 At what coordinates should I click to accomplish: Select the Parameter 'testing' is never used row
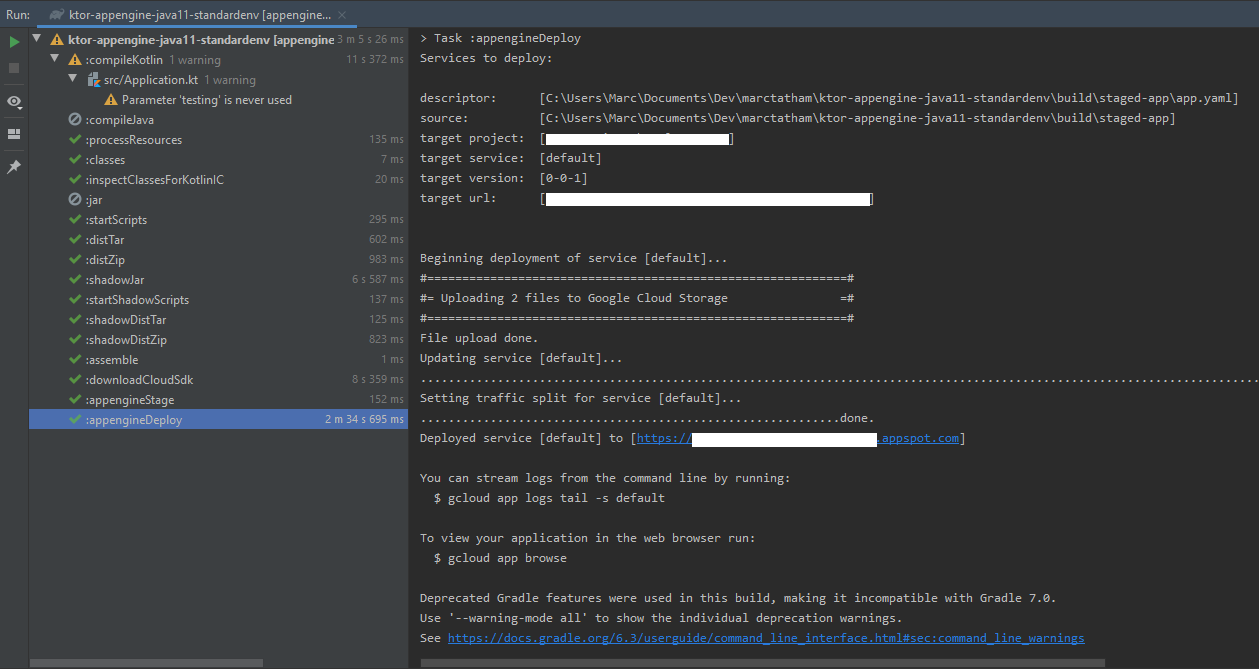218,100
